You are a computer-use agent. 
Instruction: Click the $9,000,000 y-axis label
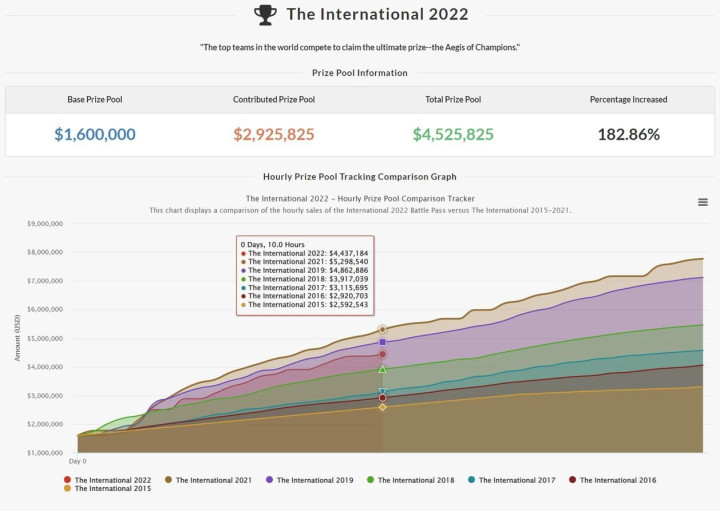(45, 224)
